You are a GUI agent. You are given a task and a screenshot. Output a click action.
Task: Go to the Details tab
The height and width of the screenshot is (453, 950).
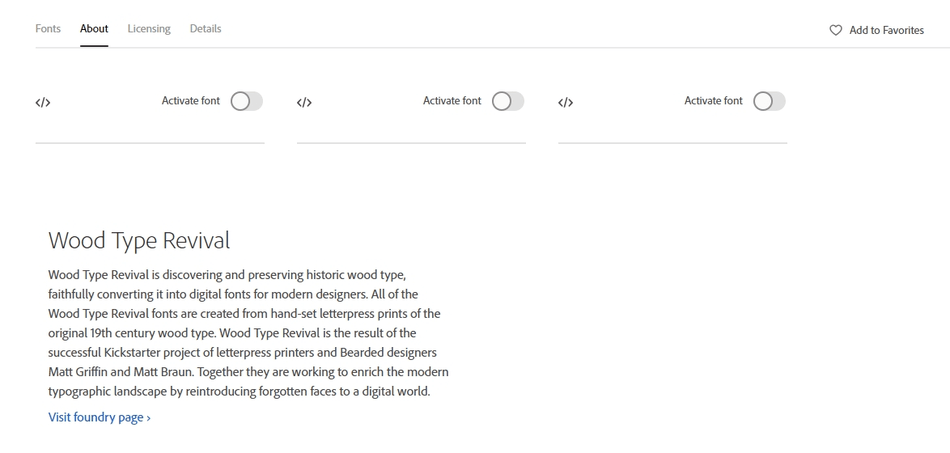(x=205, y=28)
